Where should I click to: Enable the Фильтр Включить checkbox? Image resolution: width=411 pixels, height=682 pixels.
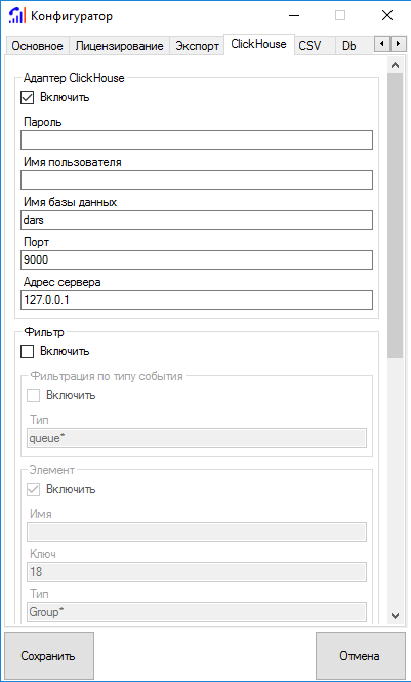pos(27,351)
